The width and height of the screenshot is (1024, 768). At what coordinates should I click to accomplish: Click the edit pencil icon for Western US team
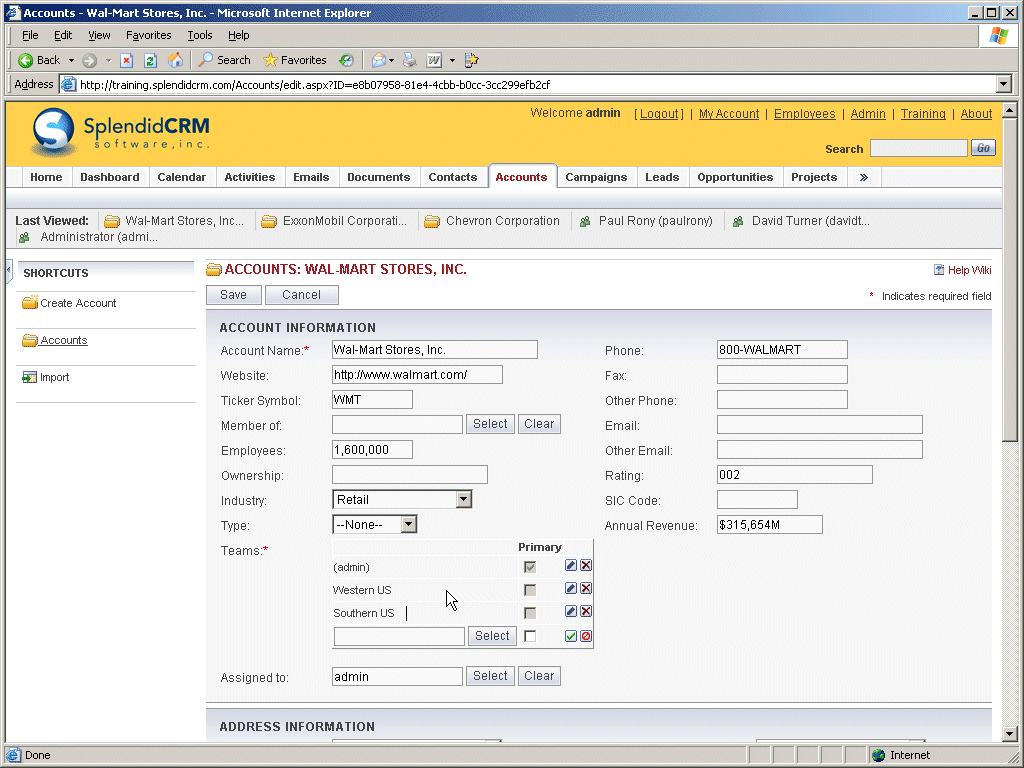pyautogui.click(x=571, y=589)
